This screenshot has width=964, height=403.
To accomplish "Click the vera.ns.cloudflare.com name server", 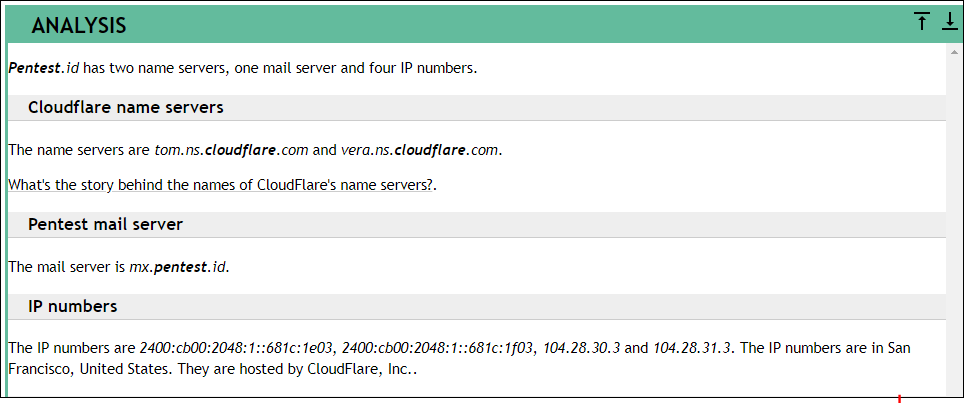I will pos(421,150).
